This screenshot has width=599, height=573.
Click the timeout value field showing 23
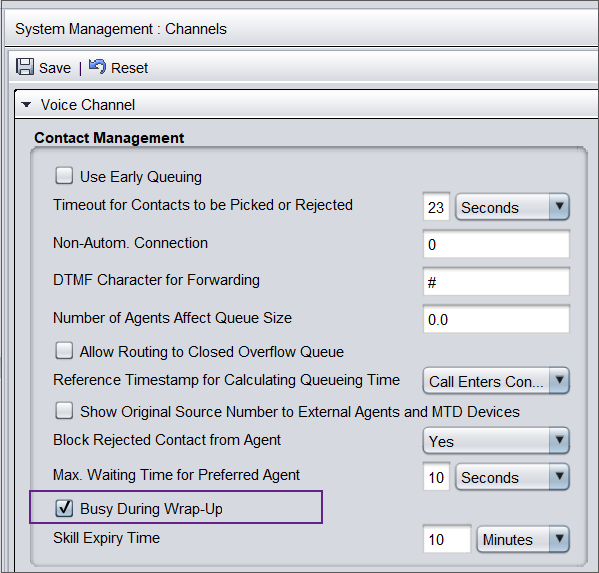pos(436,207)
